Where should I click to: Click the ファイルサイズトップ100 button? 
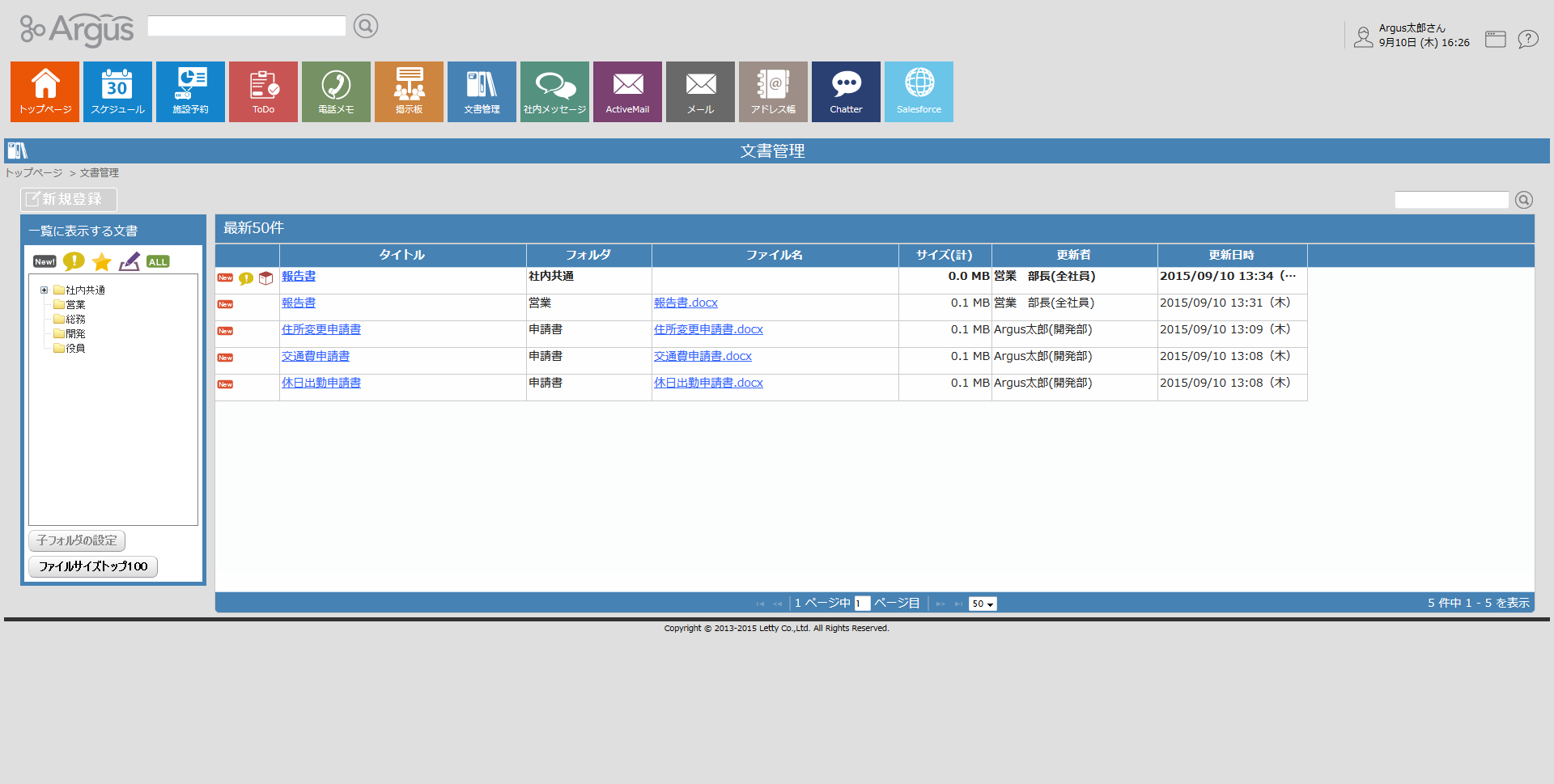93,566
